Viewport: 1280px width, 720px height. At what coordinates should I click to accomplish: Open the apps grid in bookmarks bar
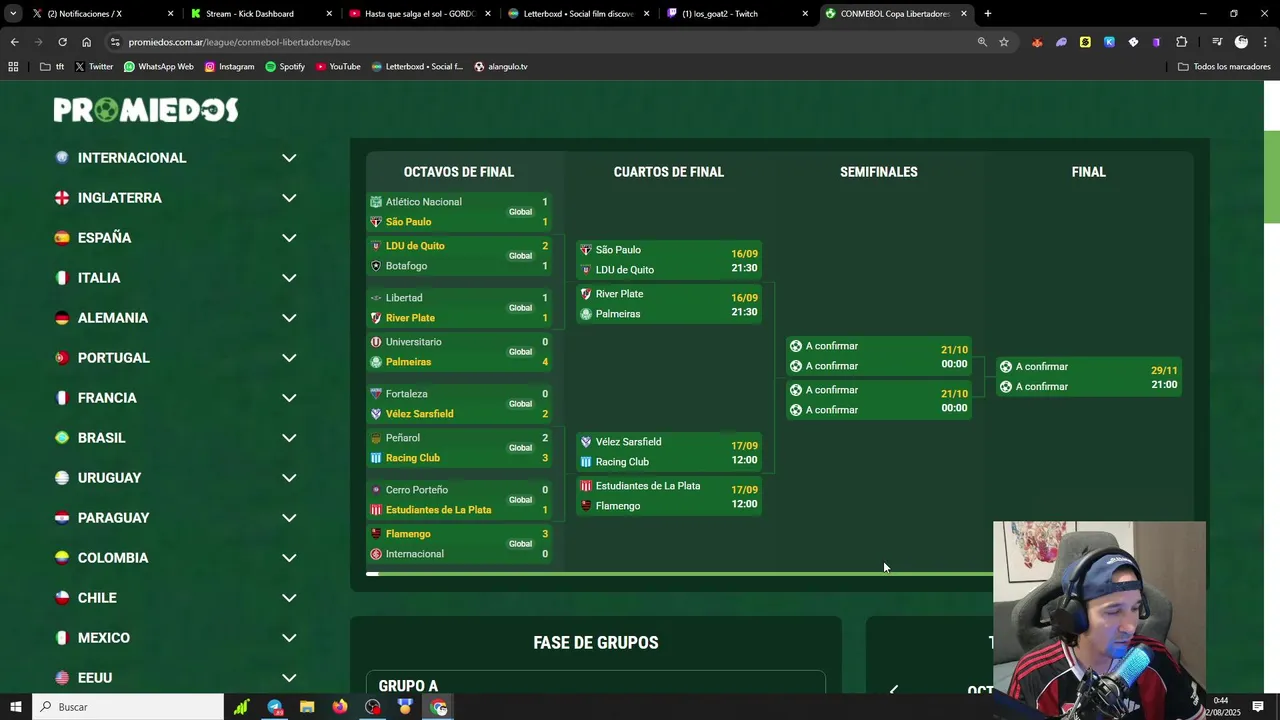pos(13,67)
